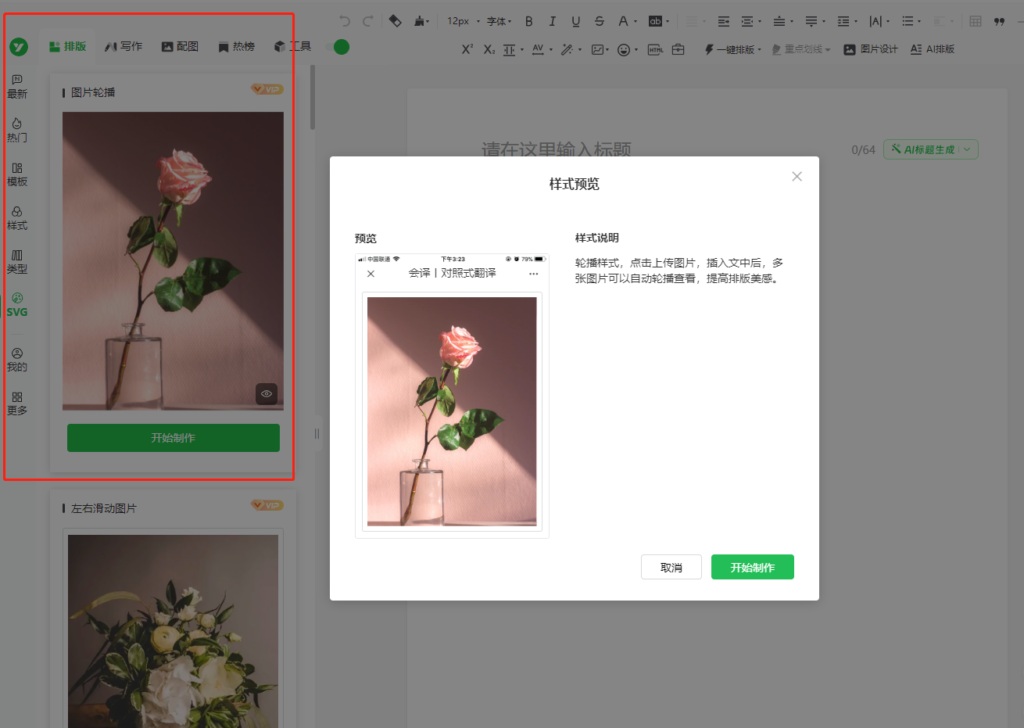Click the 图片轮播 rose thumbnail
Screen dimensions: 1024x728
pyautogui.click(x=173, y=261)
